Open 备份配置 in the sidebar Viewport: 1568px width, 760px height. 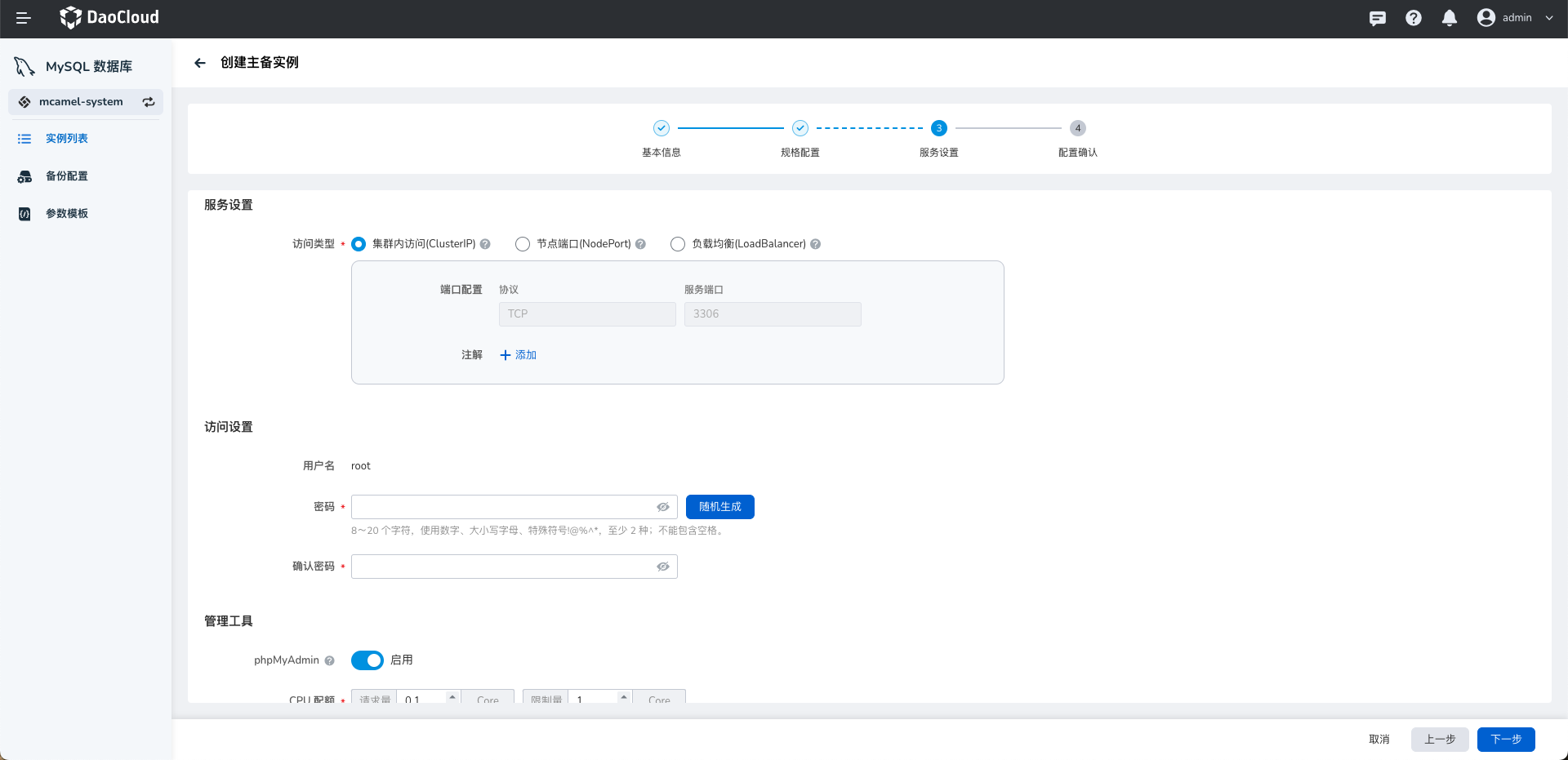67,176
